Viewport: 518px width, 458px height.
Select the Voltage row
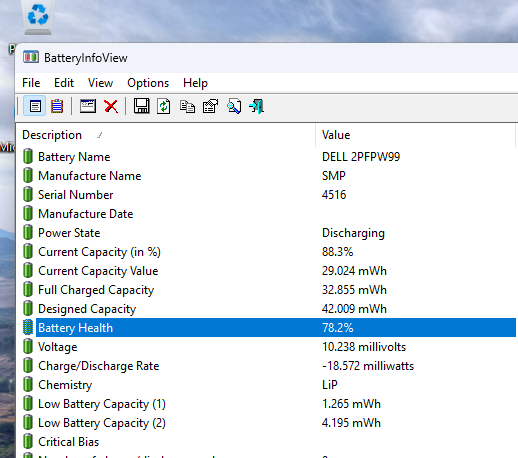(266, 347)
